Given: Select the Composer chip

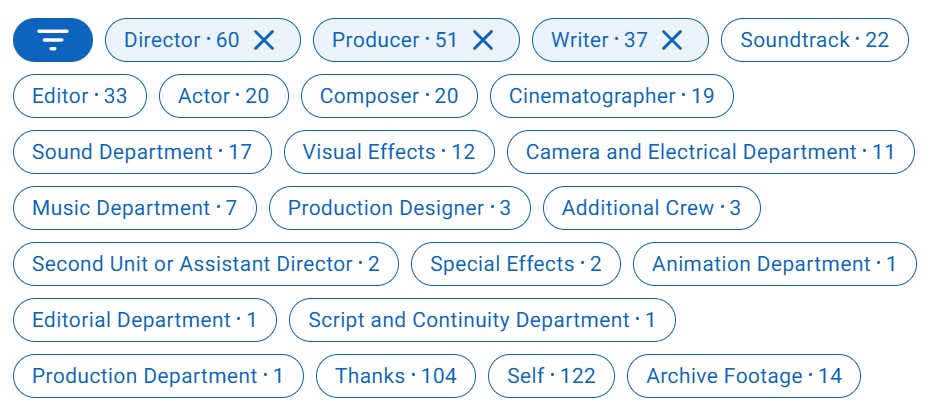Looking at the screenshot, I should (x=389, y=96).
